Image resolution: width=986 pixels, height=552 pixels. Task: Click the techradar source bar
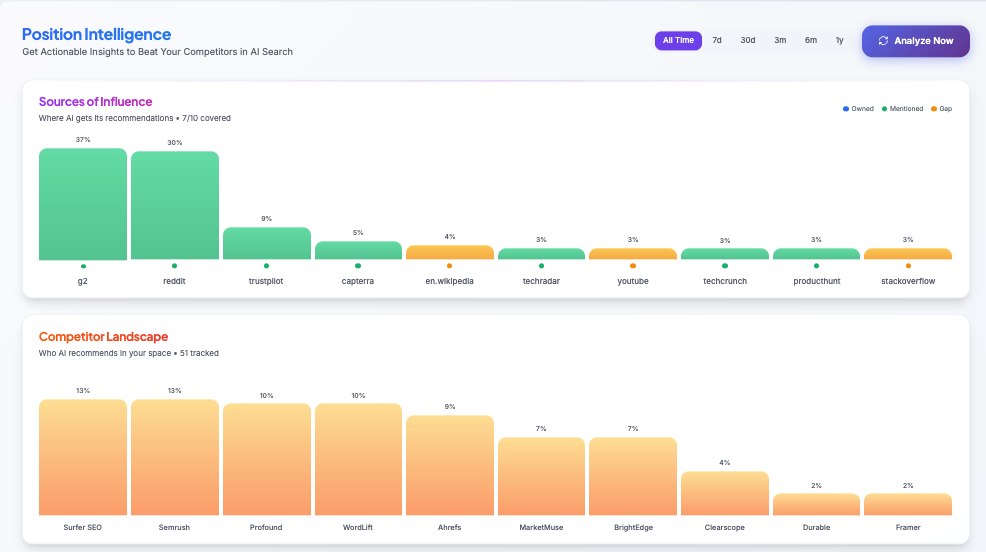coord(541,254)
